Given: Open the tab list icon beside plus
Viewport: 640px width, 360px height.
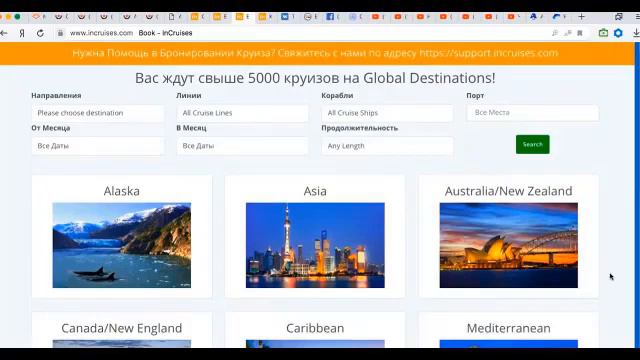Looking at the screenshot, I should [x=619, y=17].
